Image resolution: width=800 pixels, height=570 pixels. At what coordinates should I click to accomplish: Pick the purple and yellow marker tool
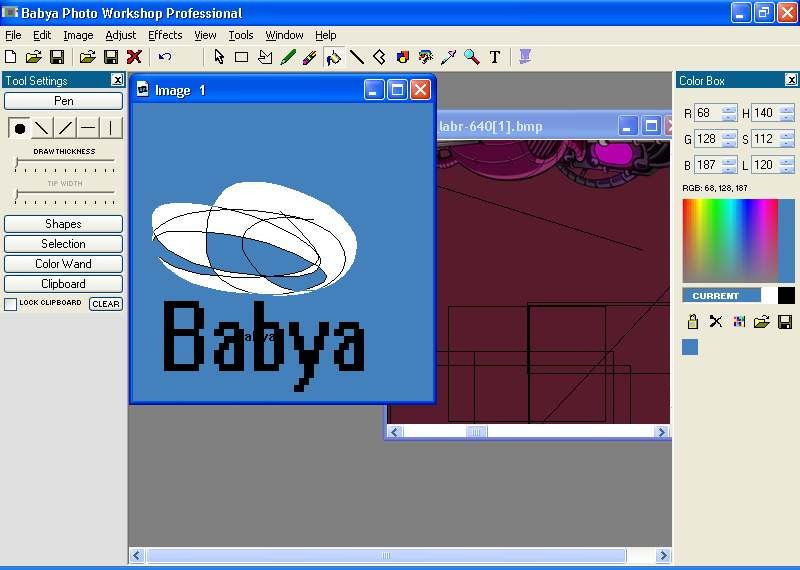[x=310, y=57]
